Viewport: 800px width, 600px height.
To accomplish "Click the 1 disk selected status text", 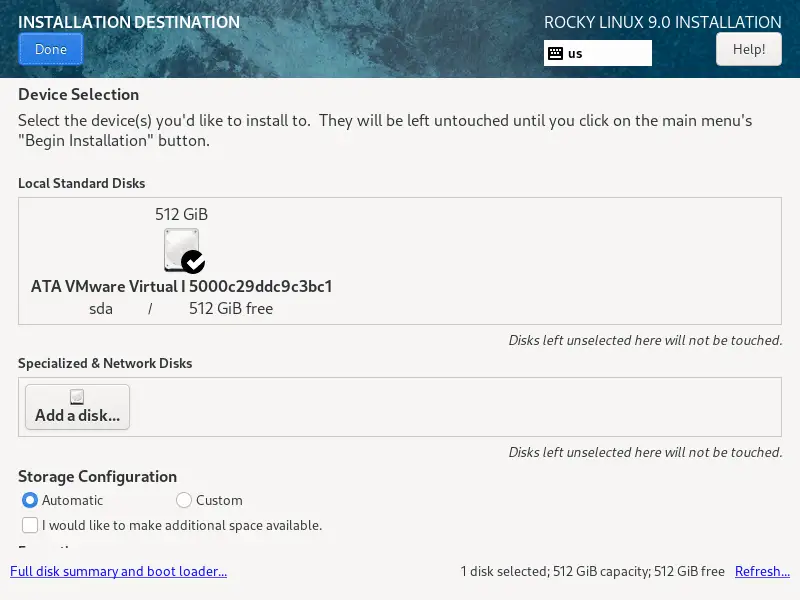I will pos(592,571).
